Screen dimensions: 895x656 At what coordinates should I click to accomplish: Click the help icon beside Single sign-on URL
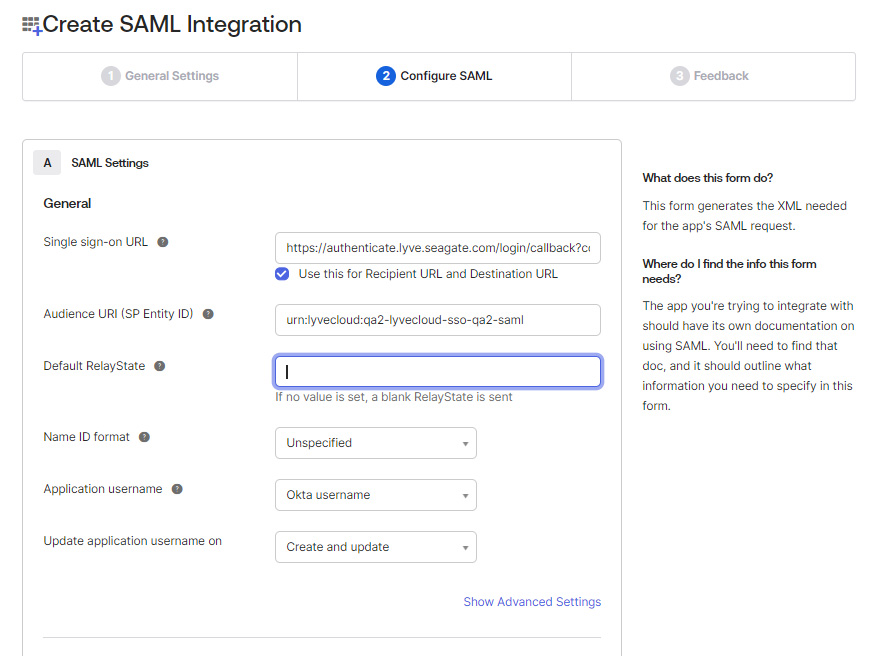162,241
